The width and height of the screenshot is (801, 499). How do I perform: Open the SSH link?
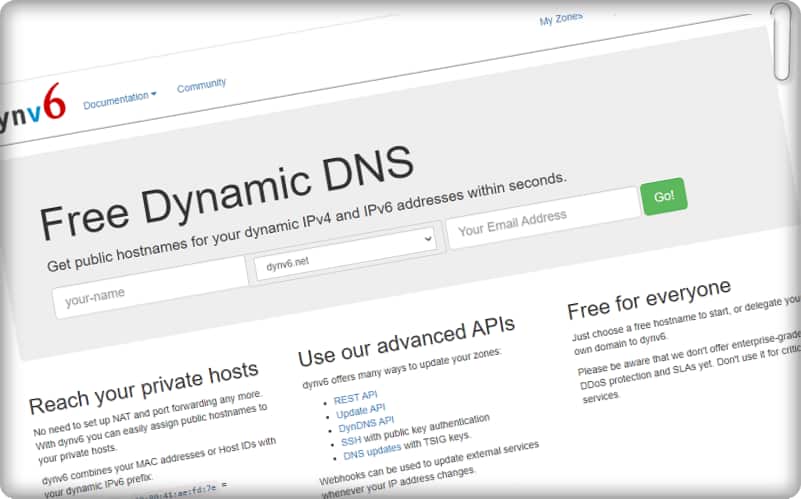(351, 440)
